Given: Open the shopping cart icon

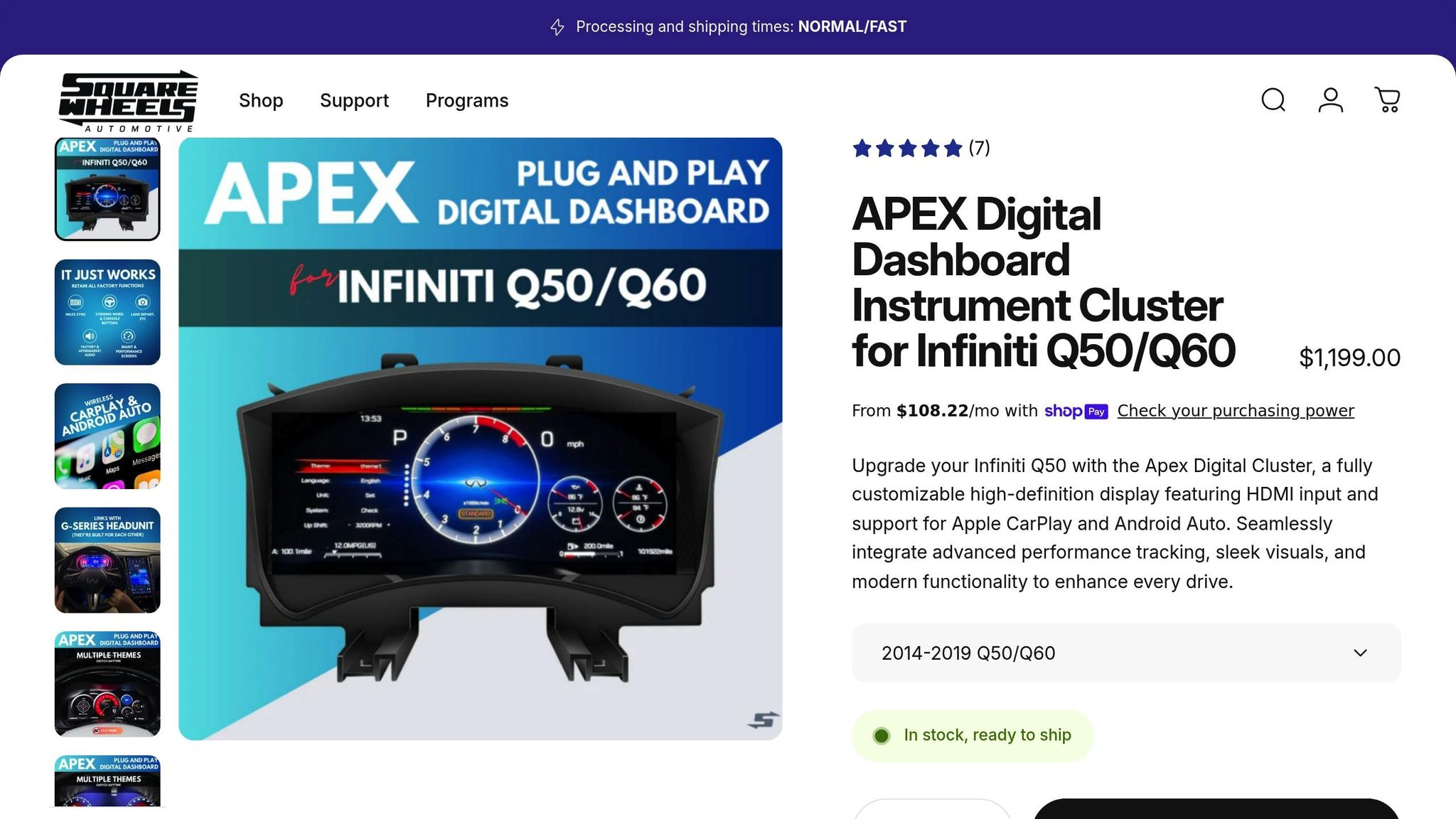Looking at the screenshot, I should [x=1387, y=100].
